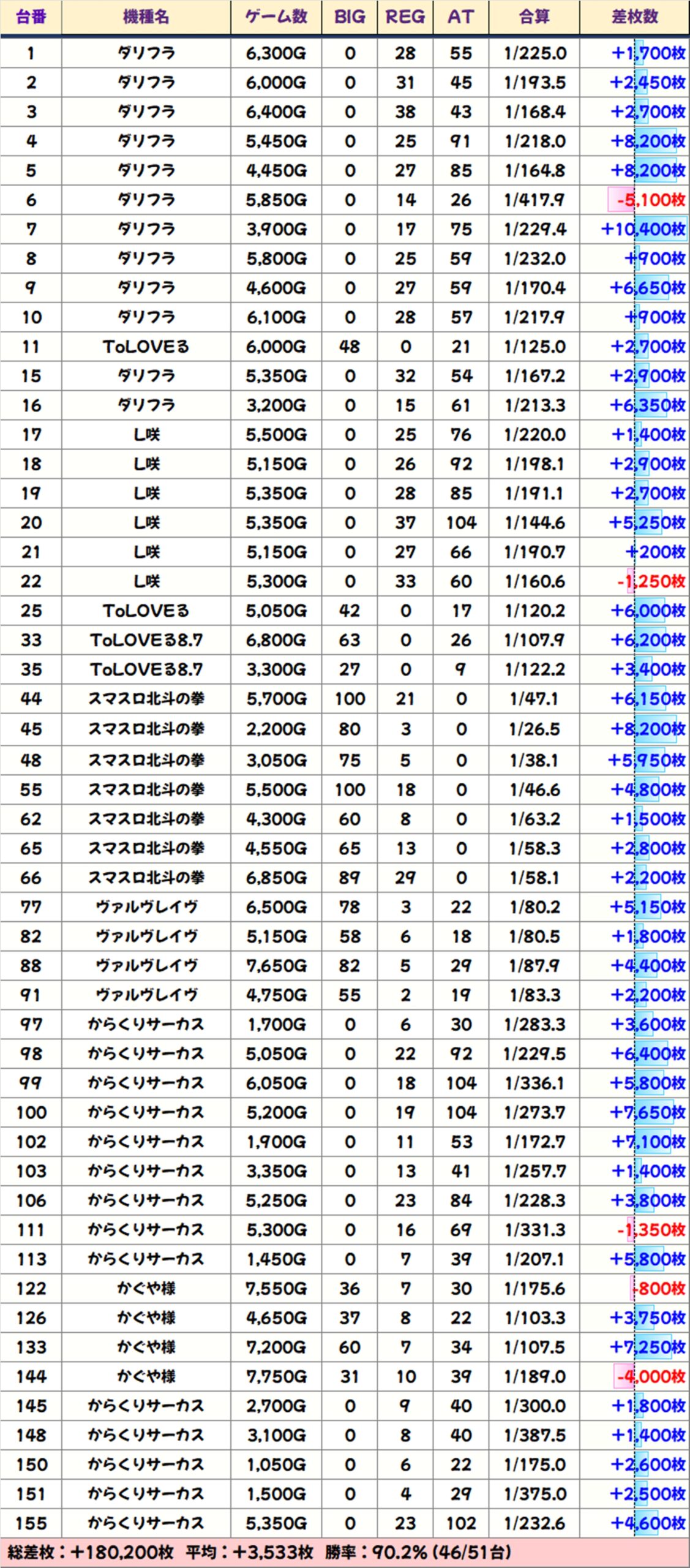Click the 総差枚 +180,200枚 summary text
The height and width of the screenshot is (1568, 690).
click(91, 1553)
